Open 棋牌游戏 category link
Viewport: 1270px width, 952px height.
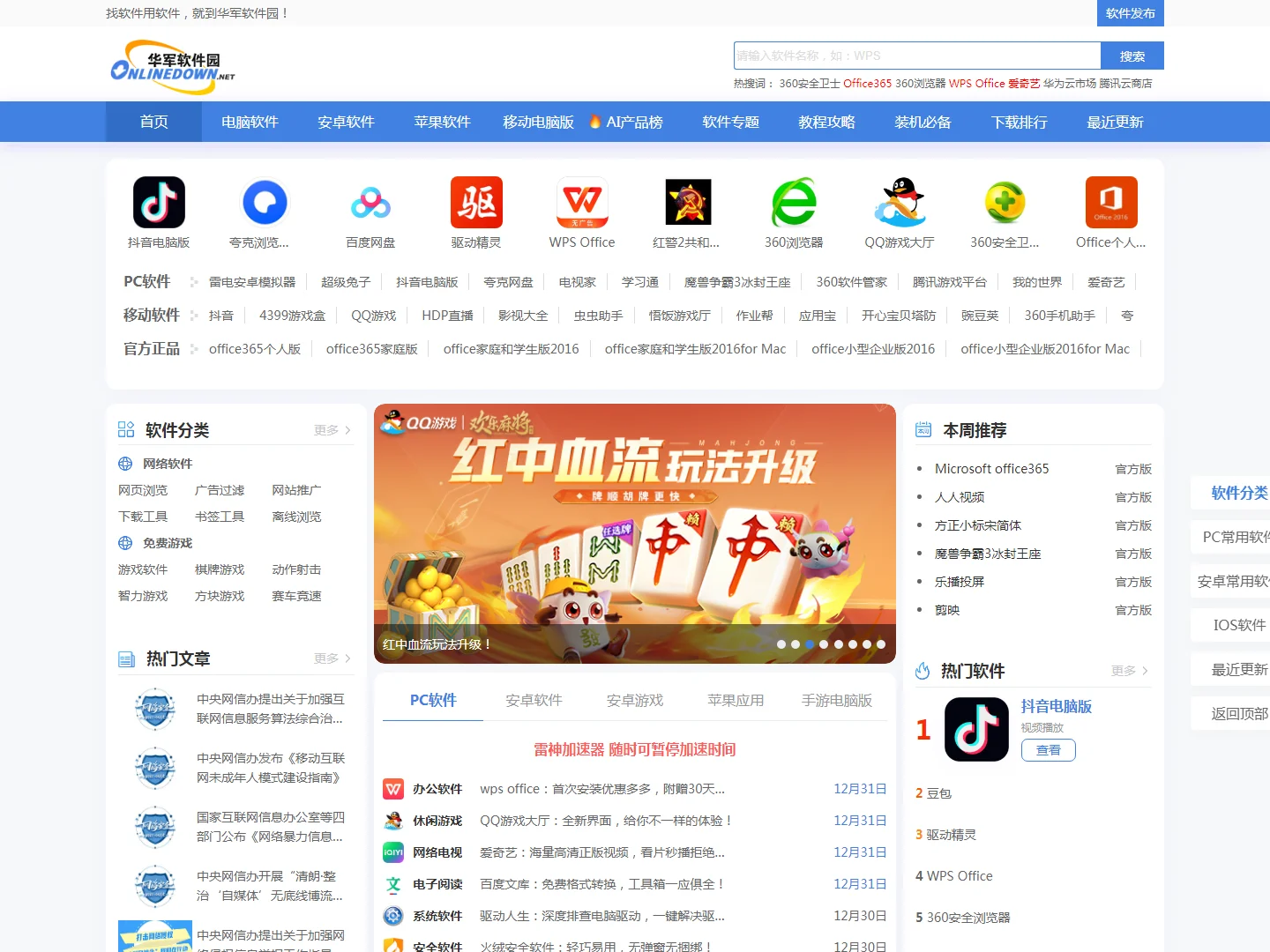[x=220, y=569]
